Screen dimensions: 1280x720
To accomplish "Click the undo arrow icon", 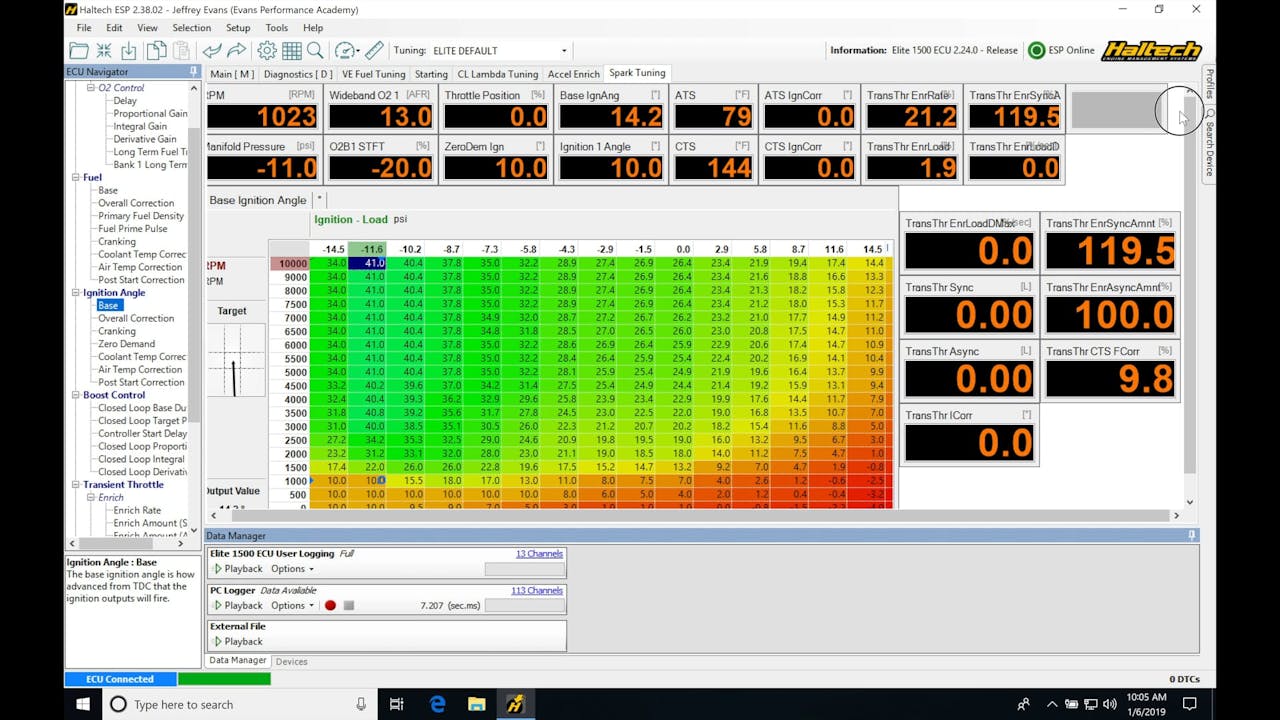I will [x=212, y=50].
